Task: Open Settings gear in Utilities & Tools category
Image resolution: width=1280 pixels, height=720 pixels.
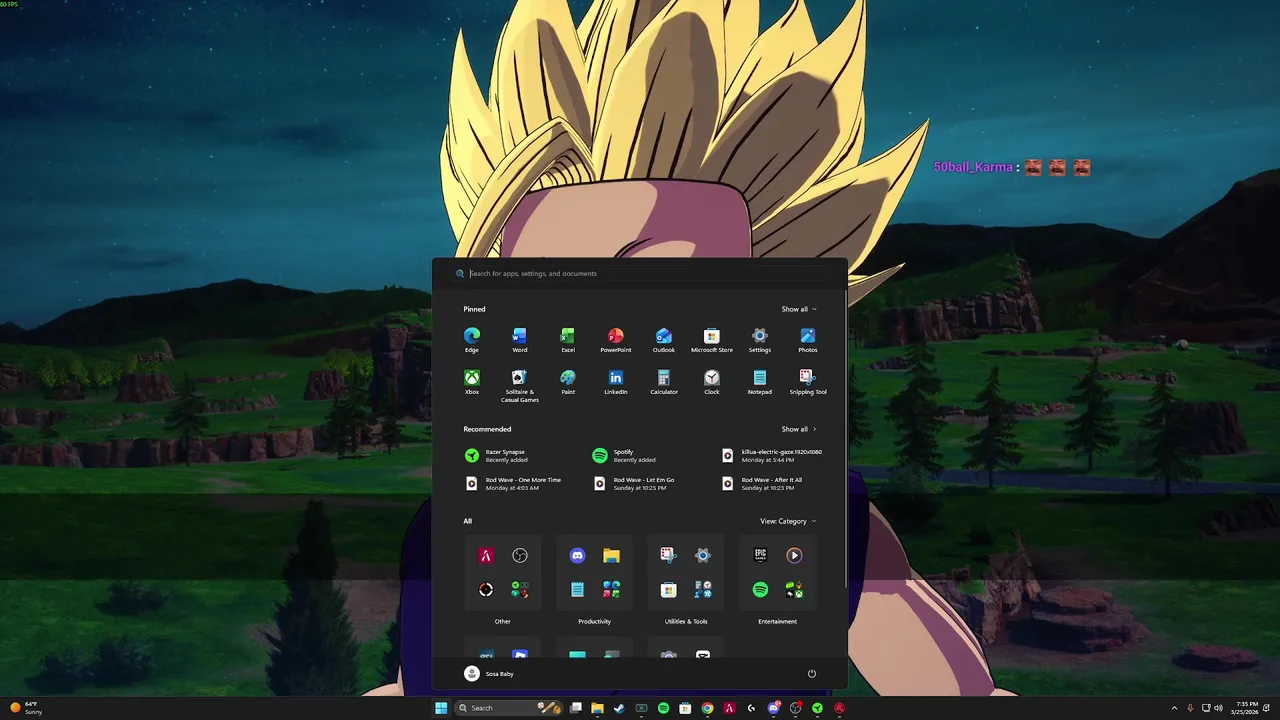Action: click(x=702, y=556)
